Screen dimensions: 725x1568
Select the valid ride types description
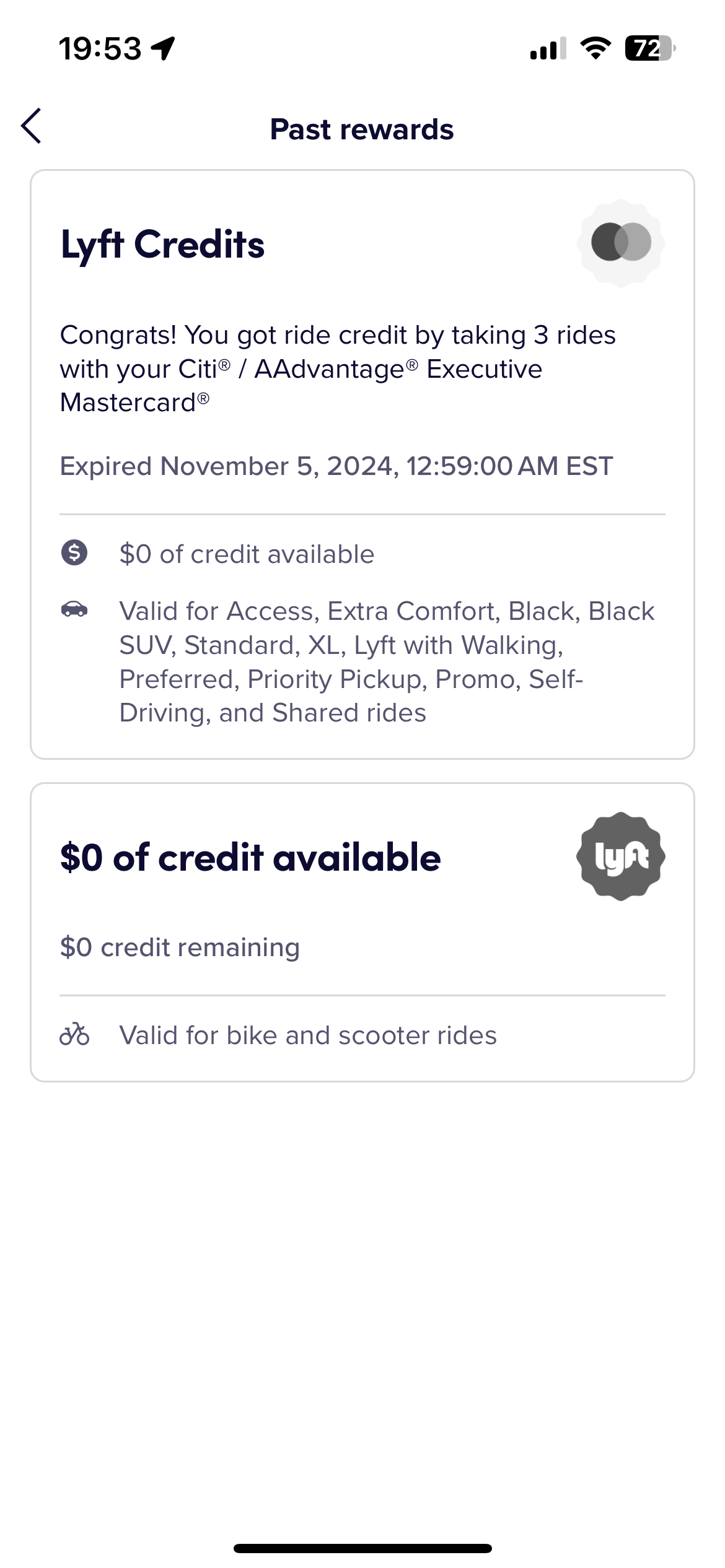click(x=387, y=661)
